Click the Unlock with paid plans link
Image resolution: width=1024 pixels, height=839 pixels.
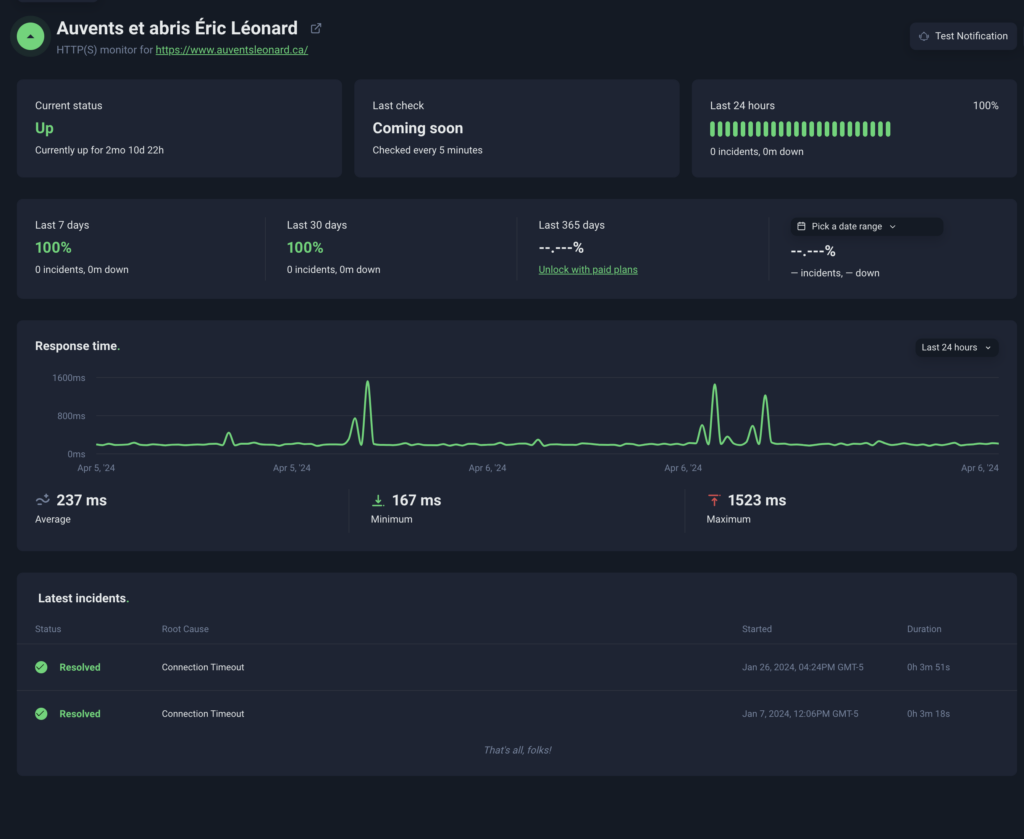tap(588, 270)
